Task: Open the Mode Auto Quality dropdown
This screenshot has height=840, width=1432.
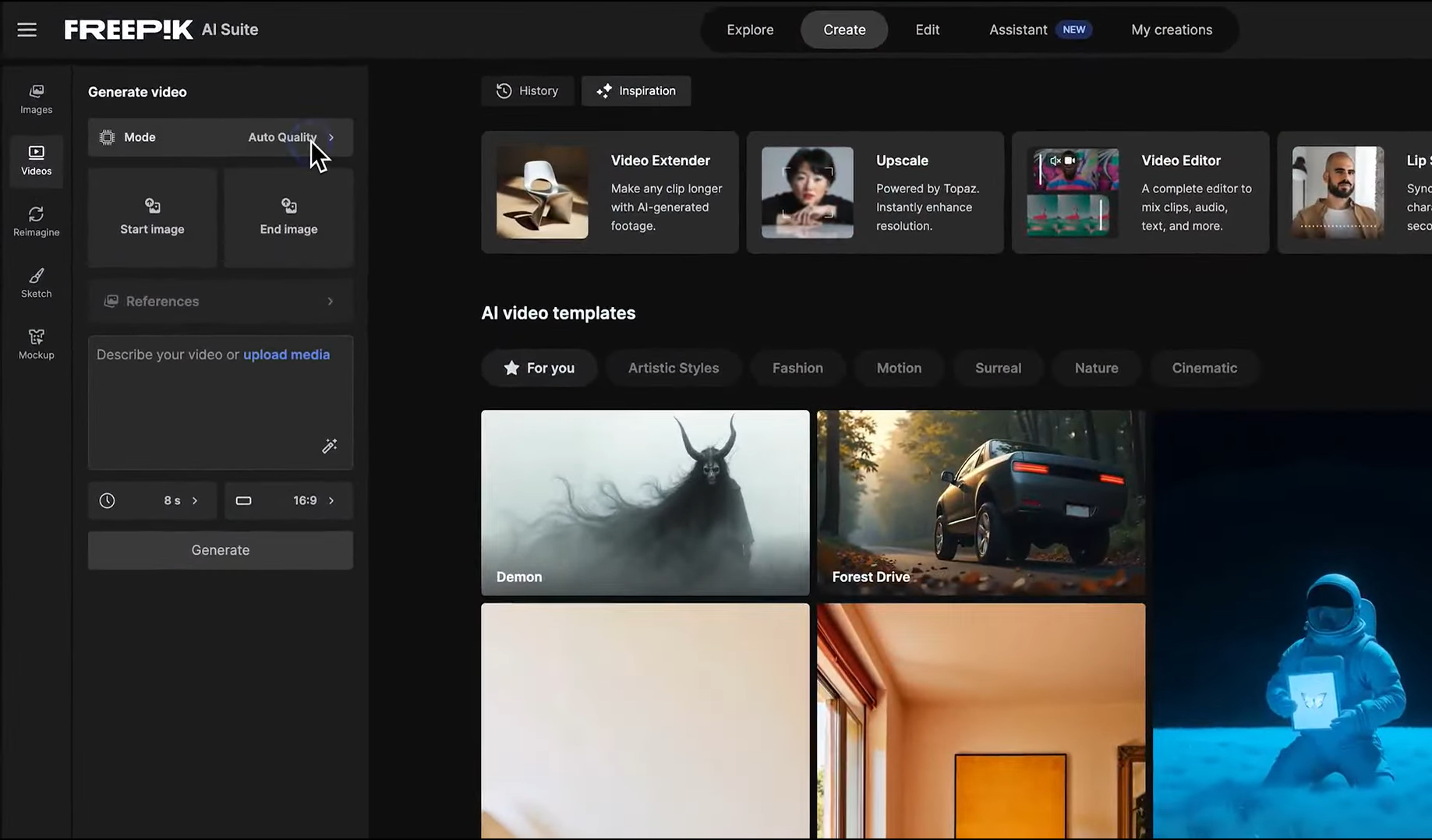Action: [x=221, y=137]
